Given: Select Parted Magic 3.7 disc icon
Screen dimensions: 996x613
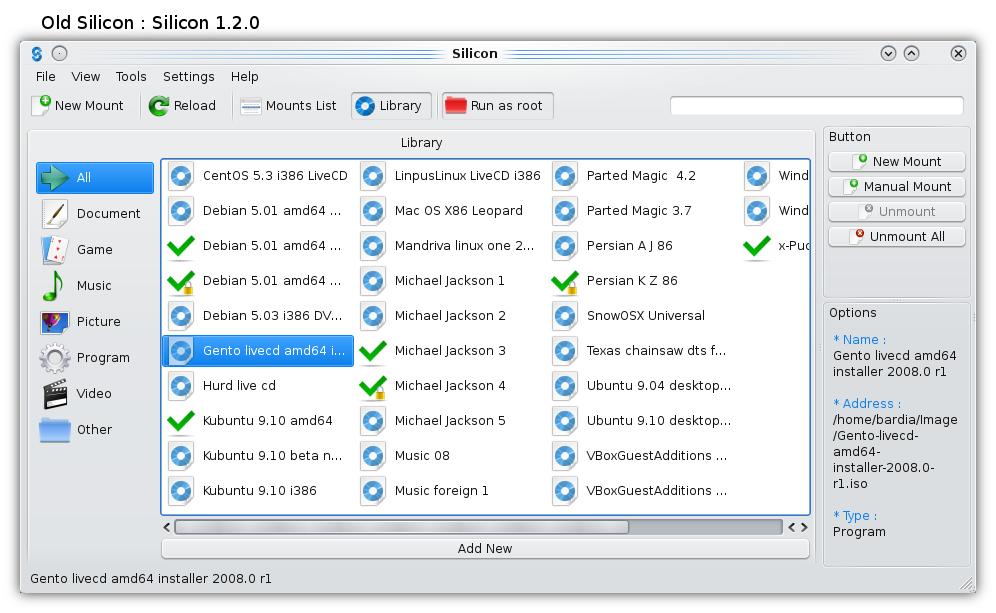Looking at the screenshot, I should [565, 211].
